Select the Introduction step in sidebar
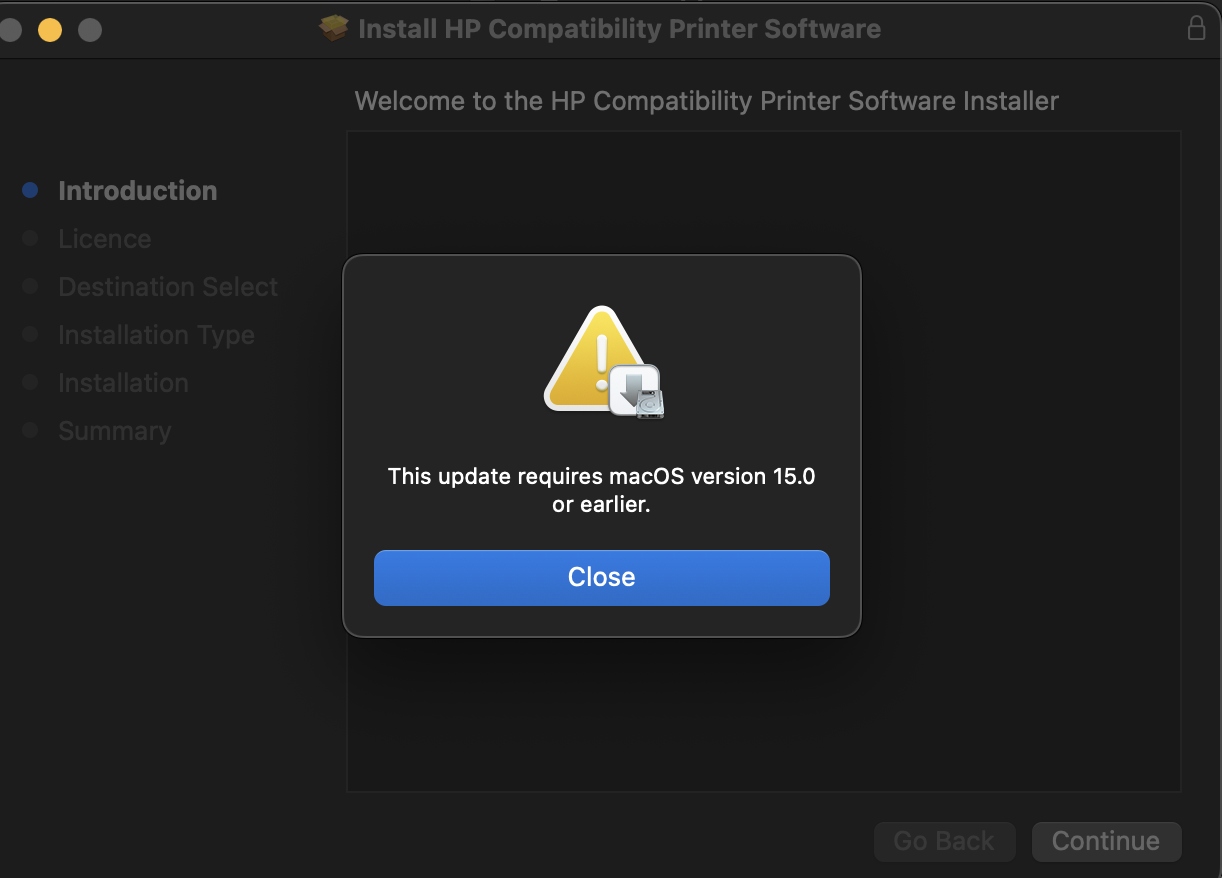The width and height of the screenshot is (1222, 878). pyautogui.click(x=137, y=191)
